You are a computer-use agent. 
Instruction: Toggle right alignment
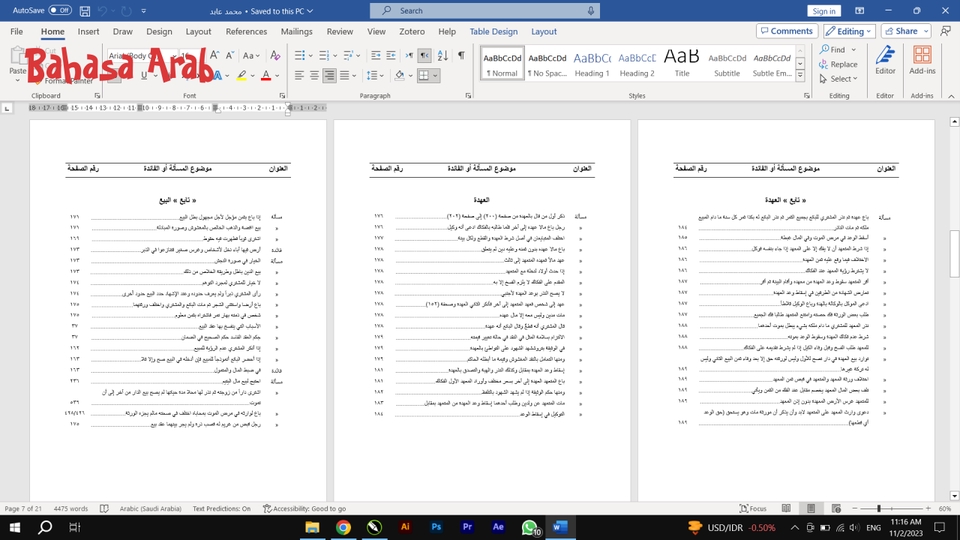(x=329, y=75)
